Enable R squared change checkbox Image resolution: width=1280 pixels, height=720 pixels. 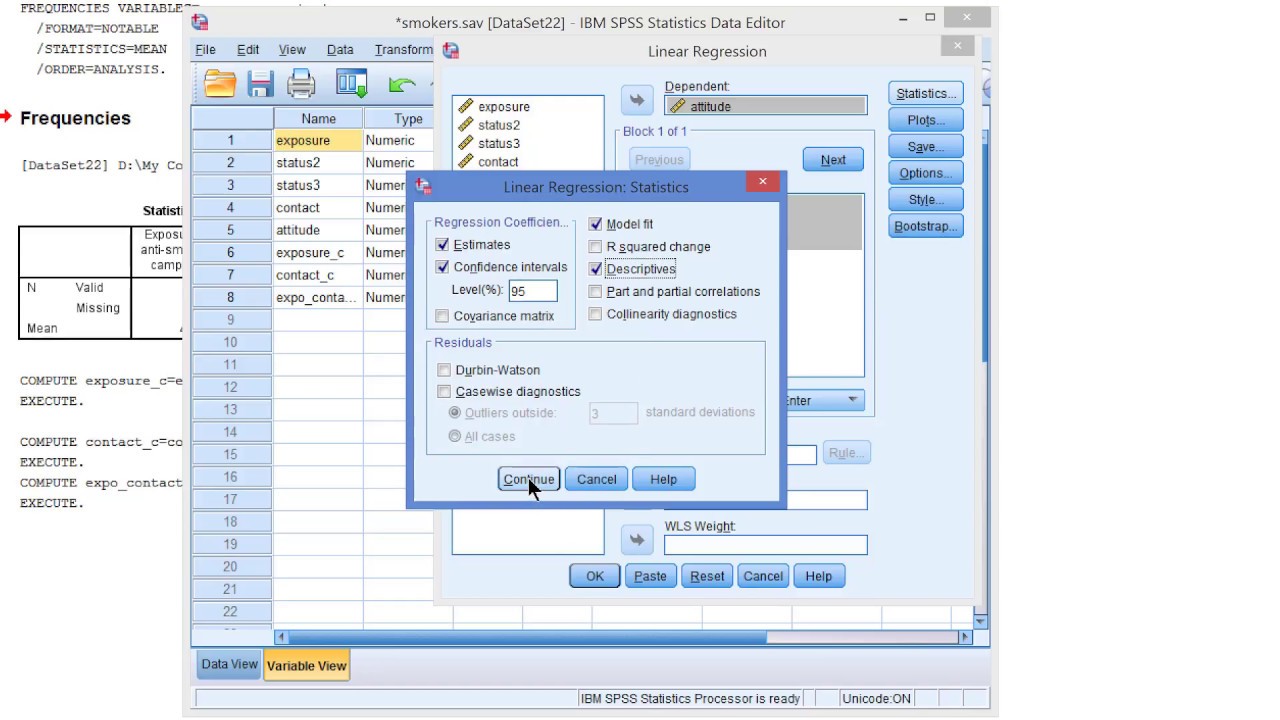(596, 246)
